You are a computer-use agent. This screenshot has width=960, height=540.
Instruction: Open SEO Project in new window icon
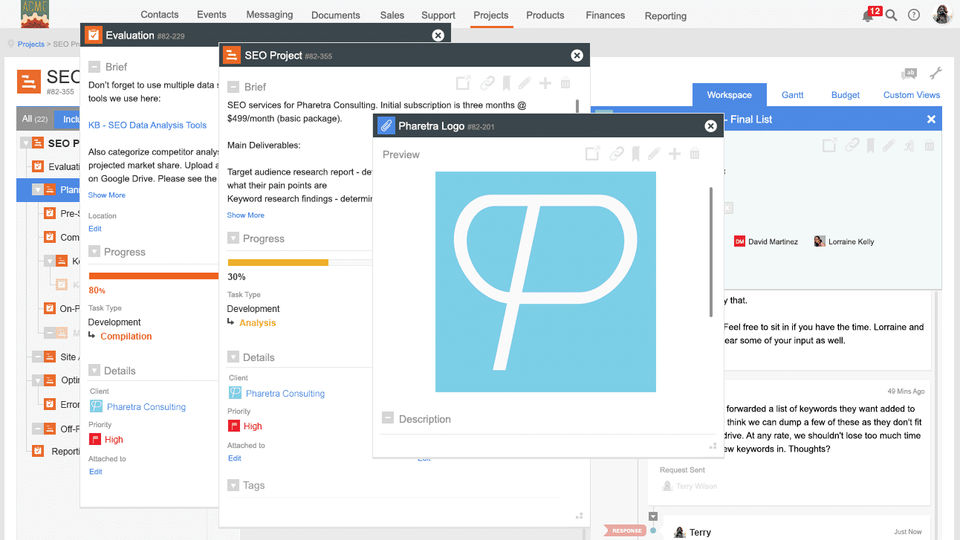coord(463,83)
